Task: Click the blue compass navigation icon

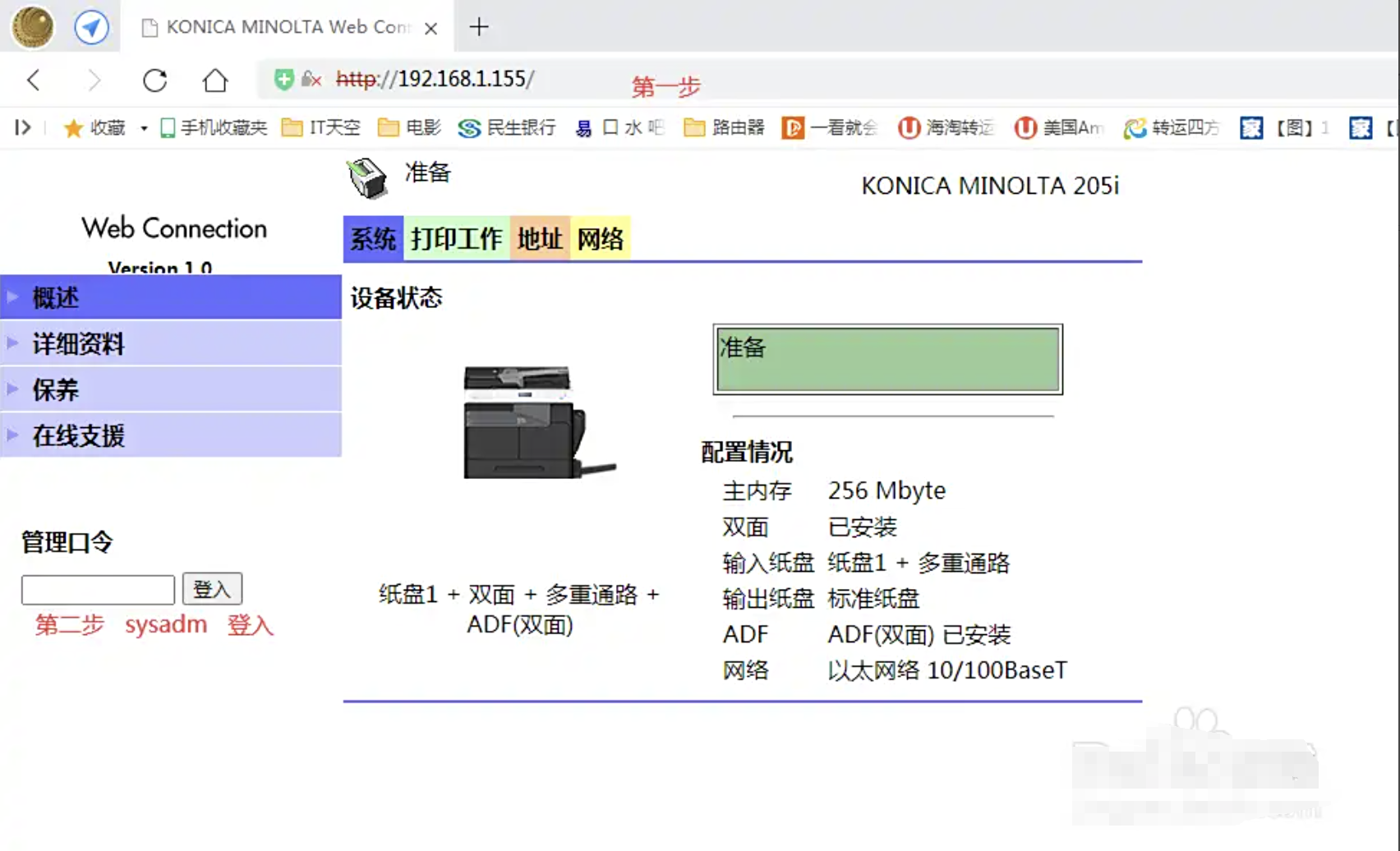Action: click(x=91, y=27)
